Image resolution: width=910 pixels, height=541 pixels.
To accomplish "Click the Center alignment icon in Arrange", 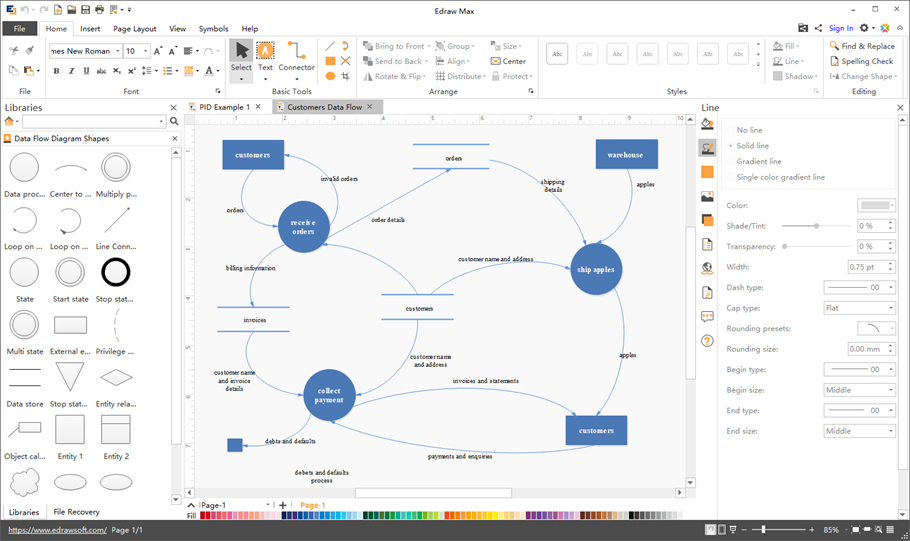I will click(x=508, y=61).
